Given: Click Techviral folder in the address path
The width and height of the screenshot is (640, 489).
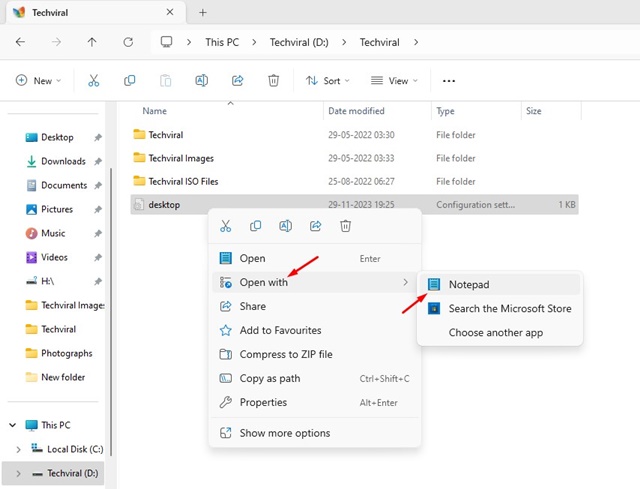Looking at the screenshot, I should 380,42.
